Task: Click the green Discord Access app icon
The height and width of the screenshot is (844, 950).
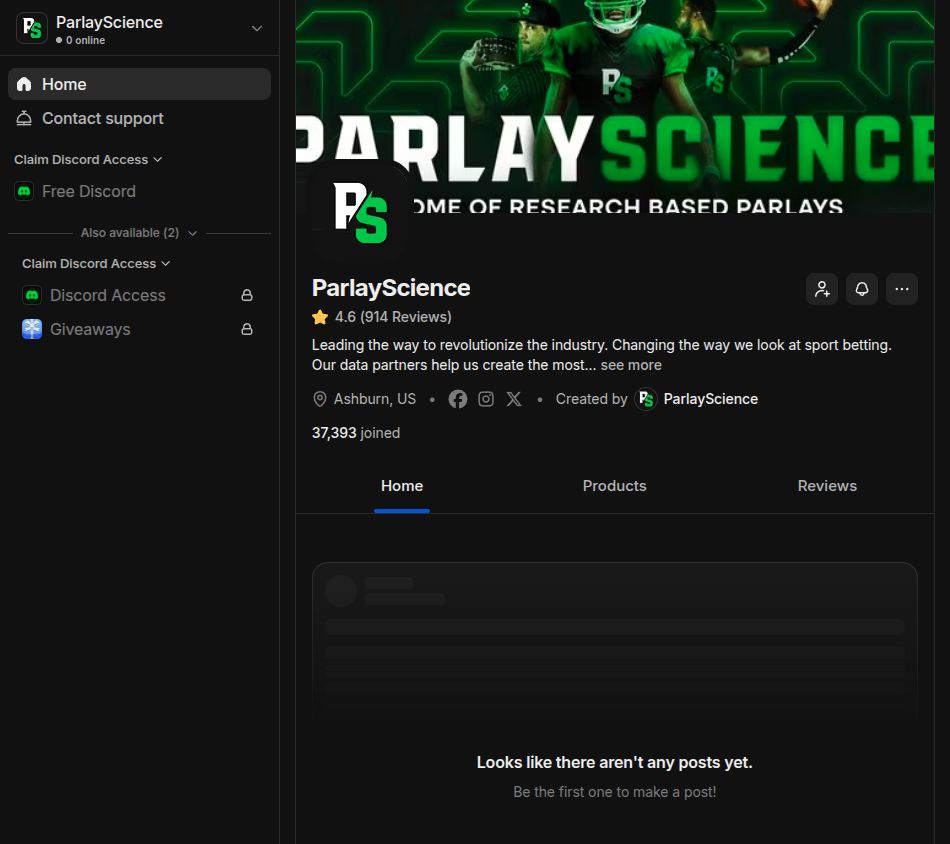Action: coord(32,295)
